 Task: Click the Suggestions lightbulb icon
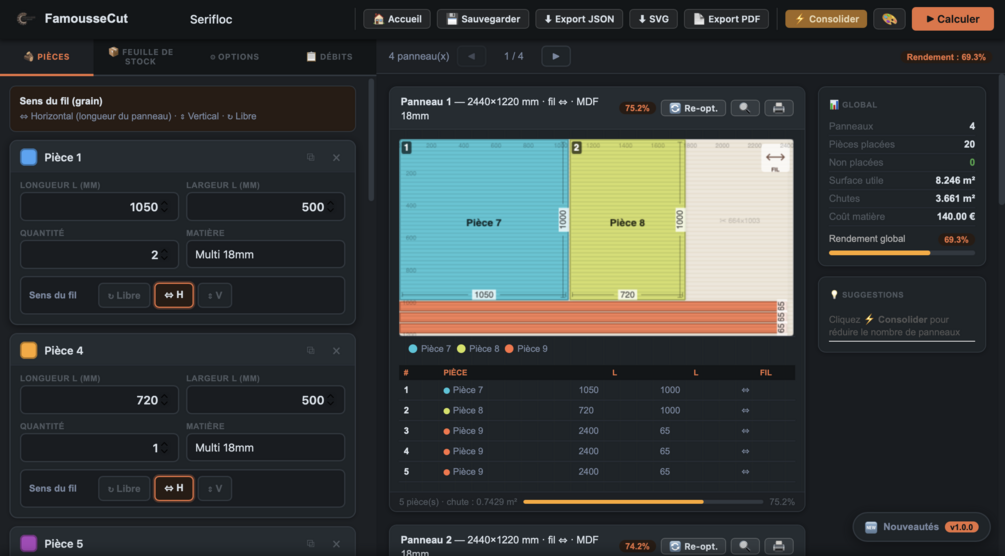(x=834, y=294)
